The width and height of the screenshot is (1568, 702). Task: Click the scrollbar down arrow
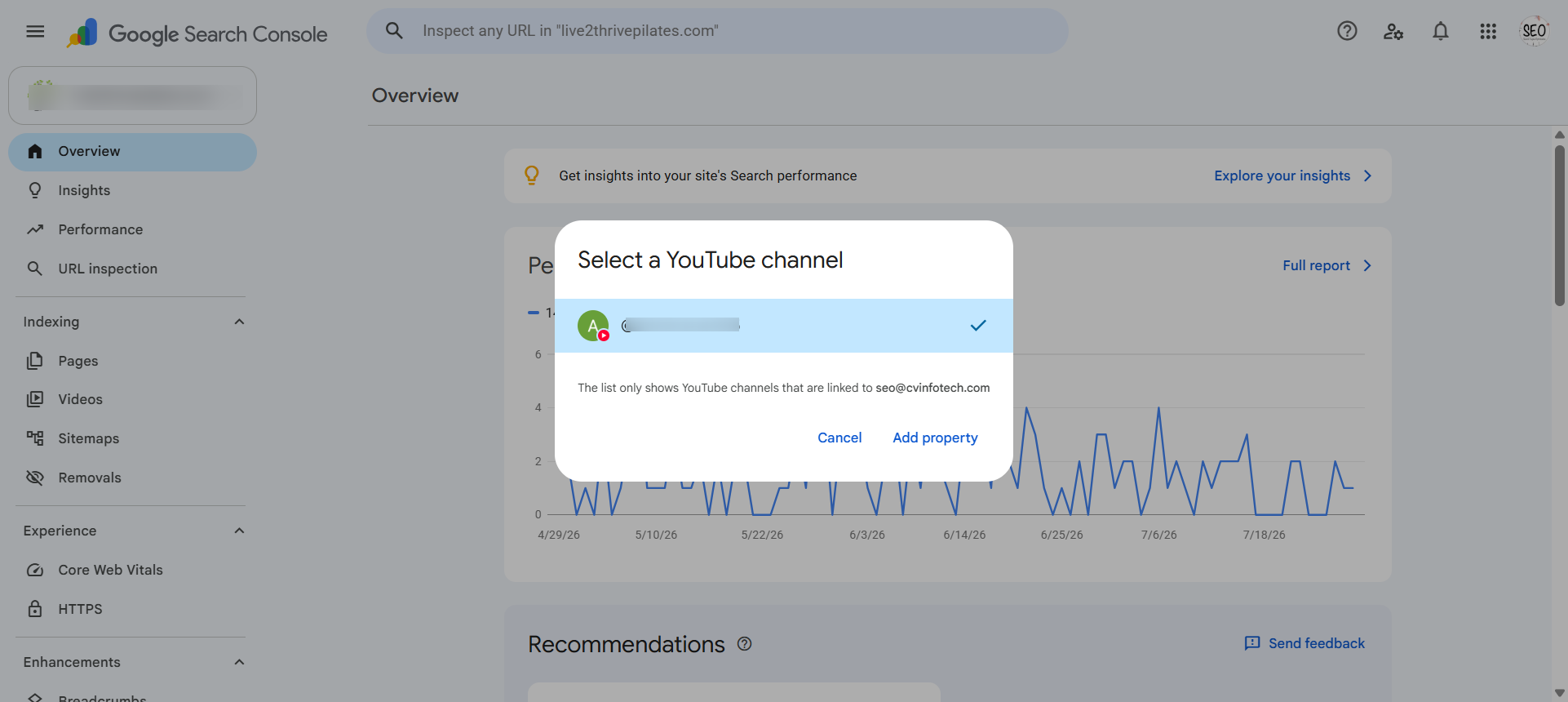point(1559,694)
